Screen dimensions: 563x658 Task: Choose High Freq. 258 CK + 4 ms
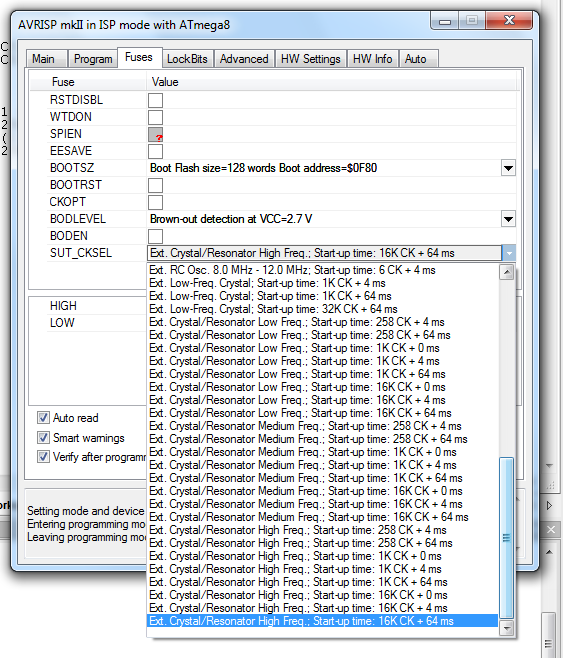[x=323, y=530]
